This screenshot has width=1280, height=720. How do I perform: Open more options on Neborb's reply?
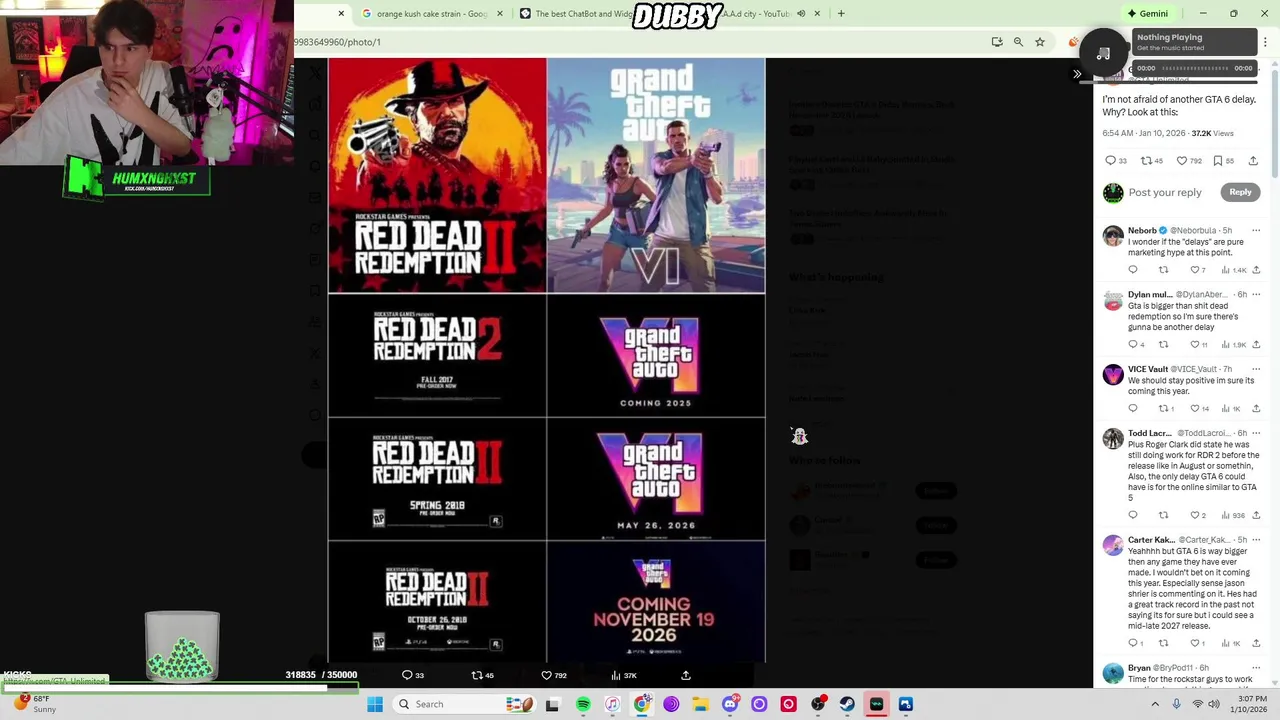tap(1256, 230)
